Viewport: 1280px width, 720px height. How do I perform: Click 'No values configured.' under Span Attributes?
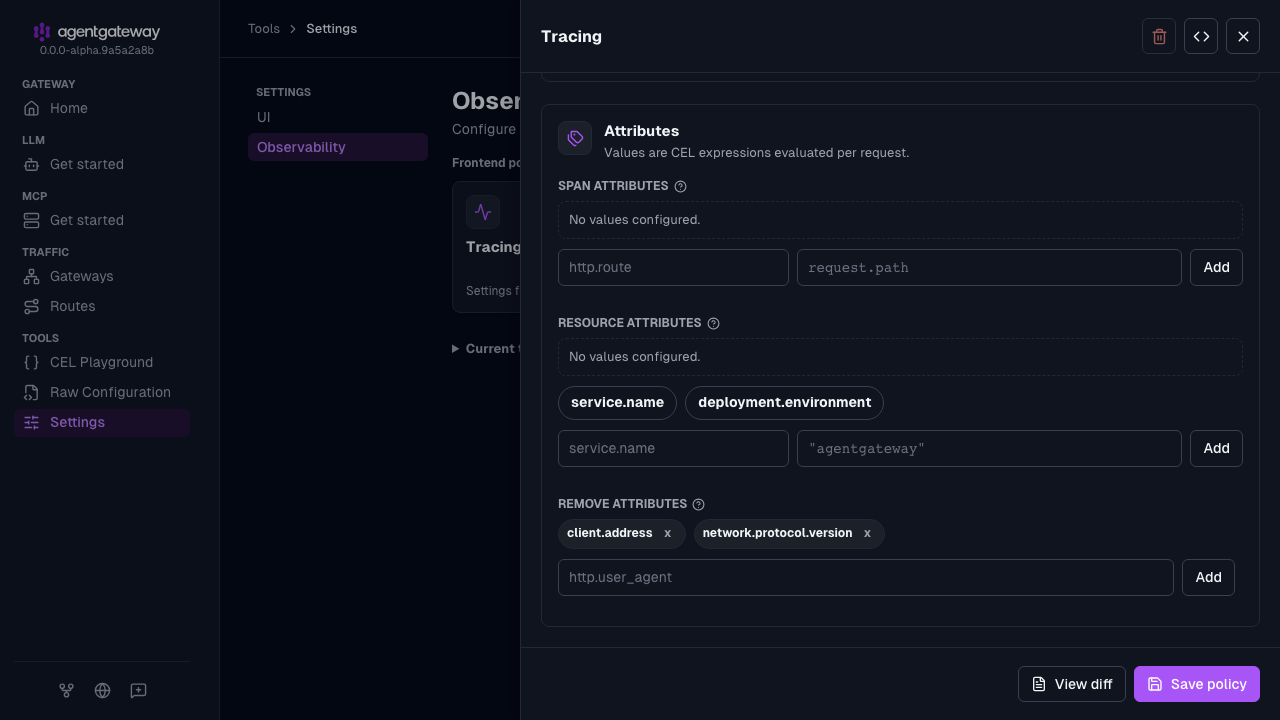point(634,219)
